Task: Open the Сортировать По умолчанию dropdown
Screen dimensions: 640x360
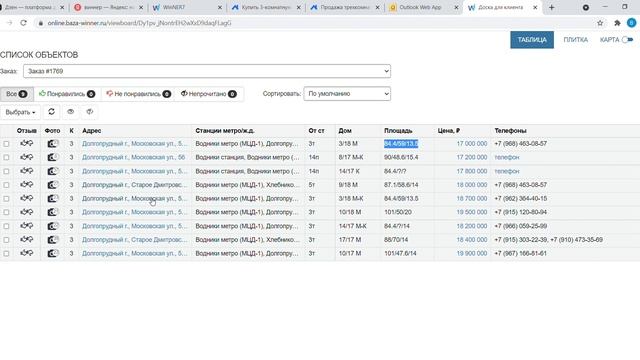Action: pyautogui.click(x=347, y=93)
